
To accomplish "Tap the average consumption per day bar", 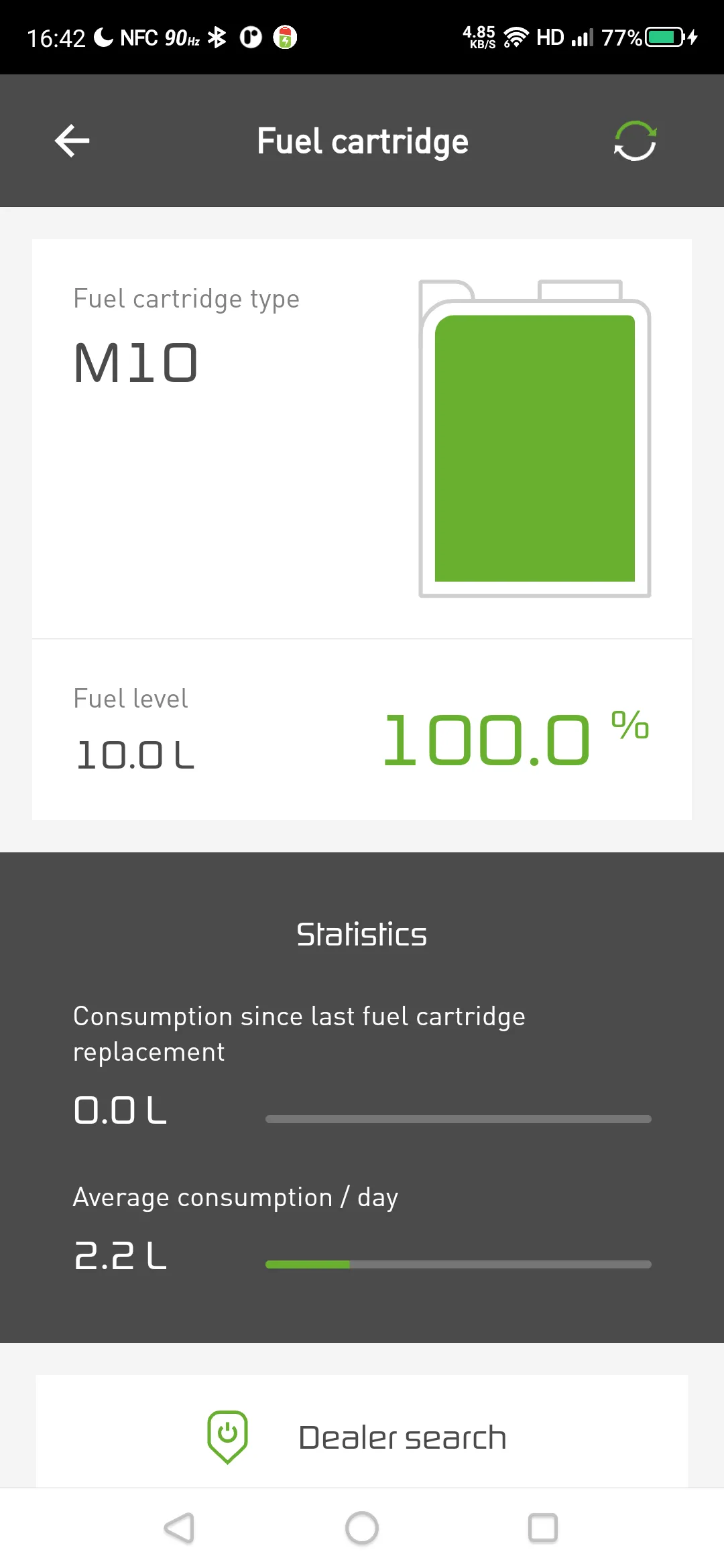I will [458, 1264].
